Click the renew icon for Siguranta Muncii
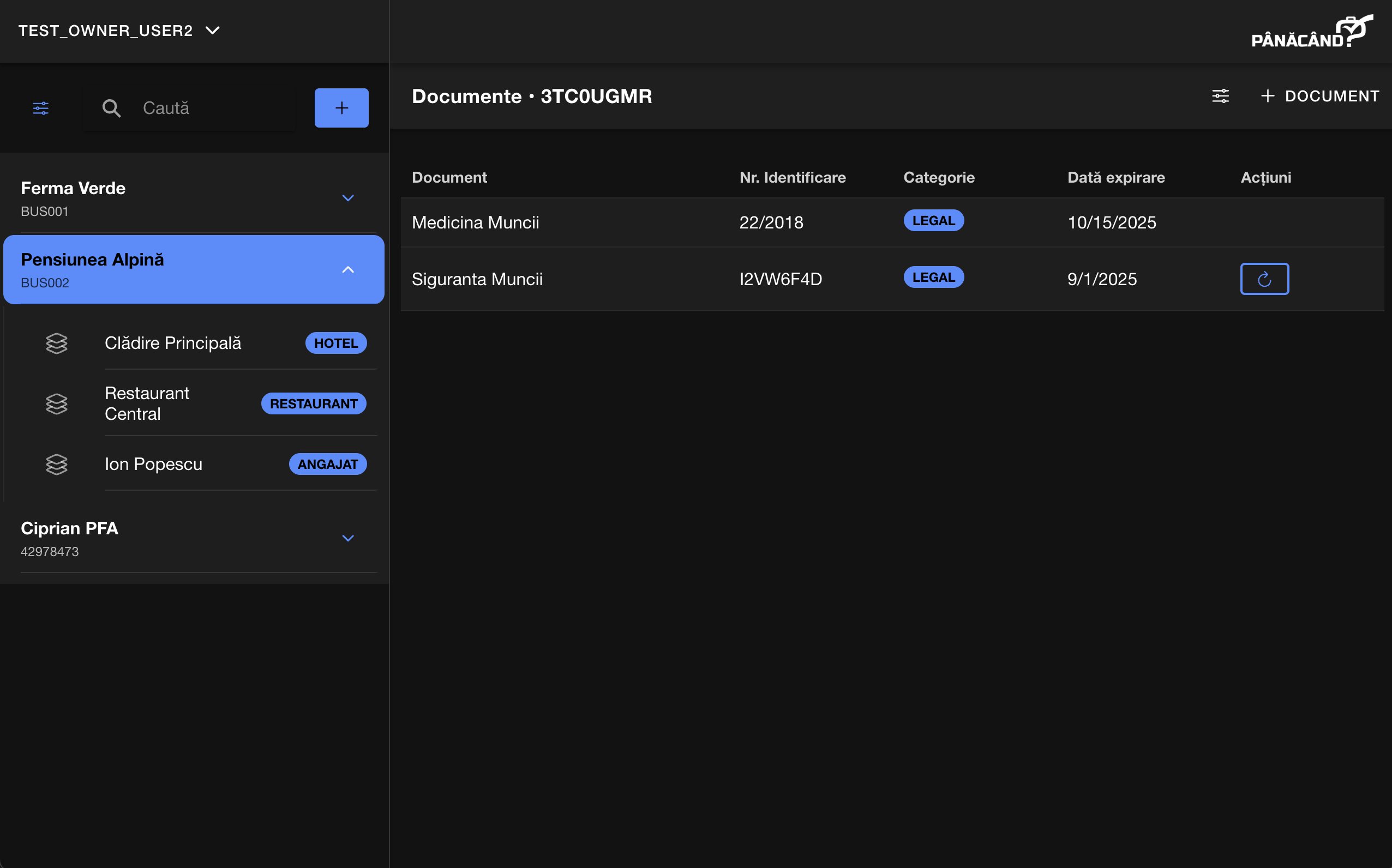The height and width of the screenshot is (868, 1392). click(1264, 279)
